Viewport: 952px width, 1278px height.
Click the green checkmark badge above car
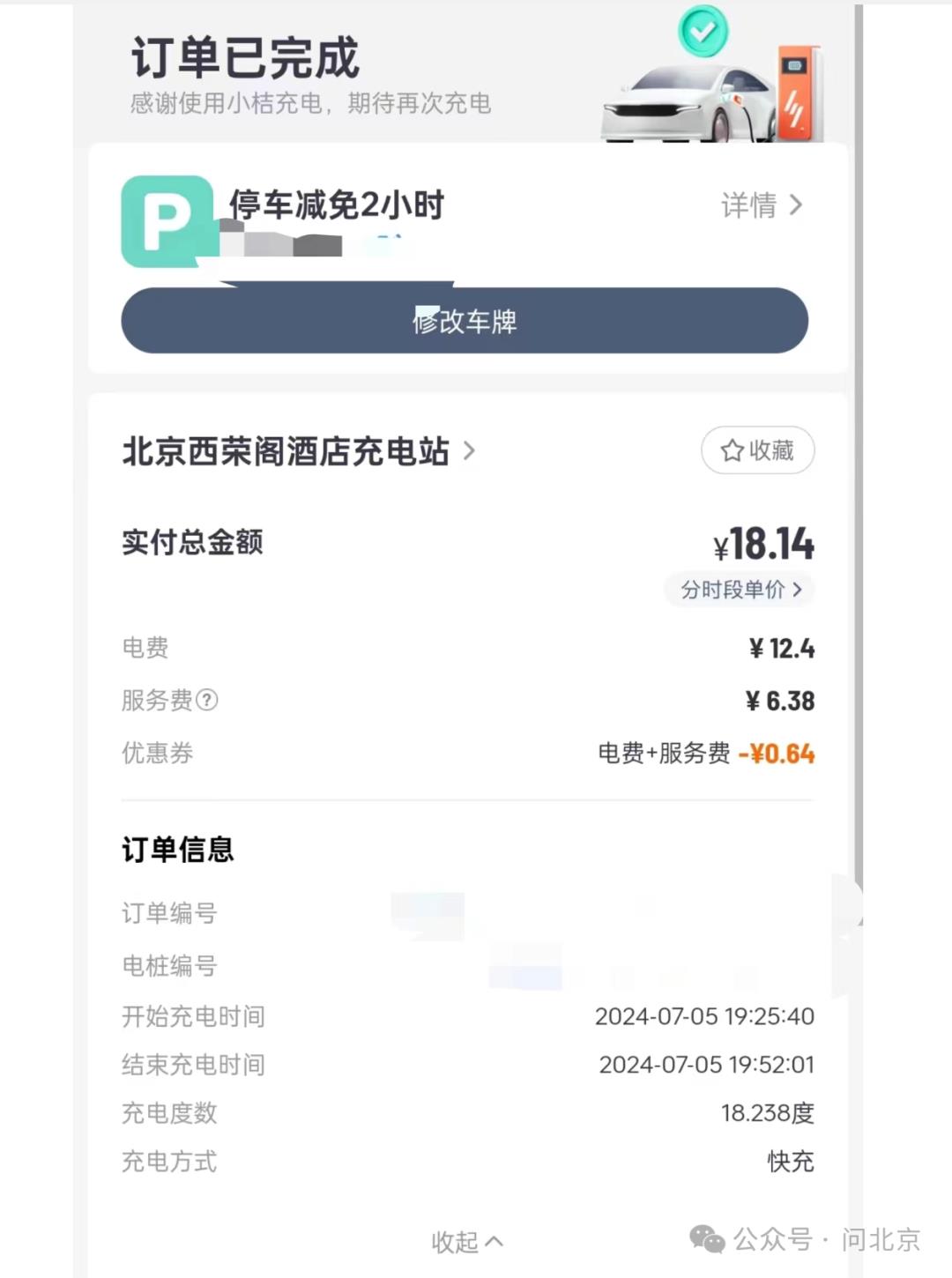pos(703,32)
